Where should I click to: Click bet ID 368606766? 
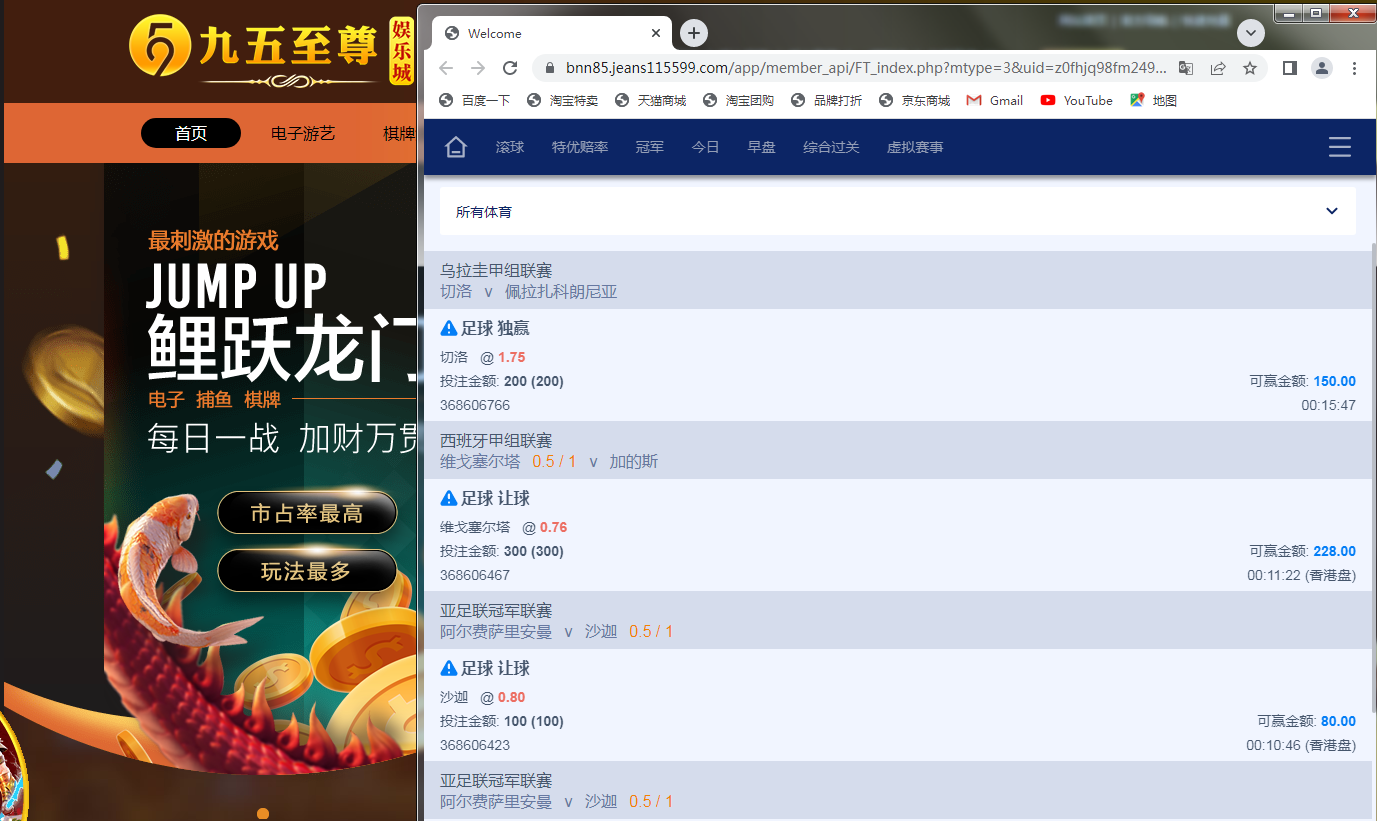475,405
